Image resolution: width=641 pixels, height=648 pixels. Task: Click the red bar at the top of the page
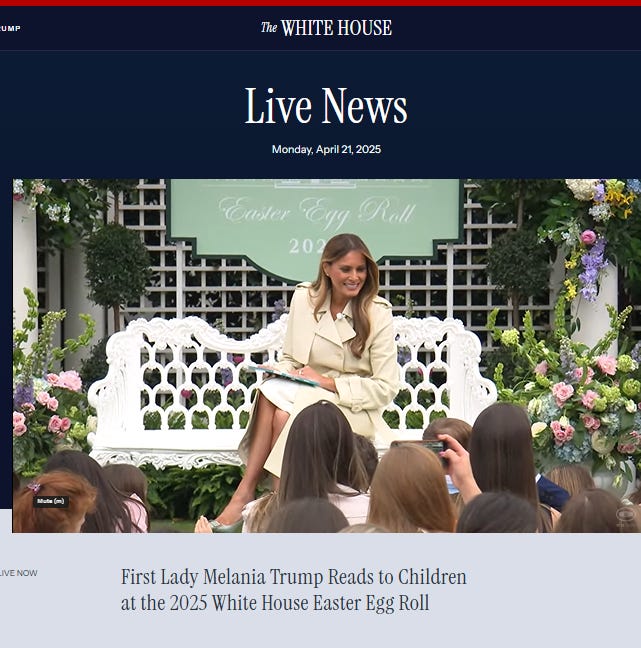coord(320,3)
